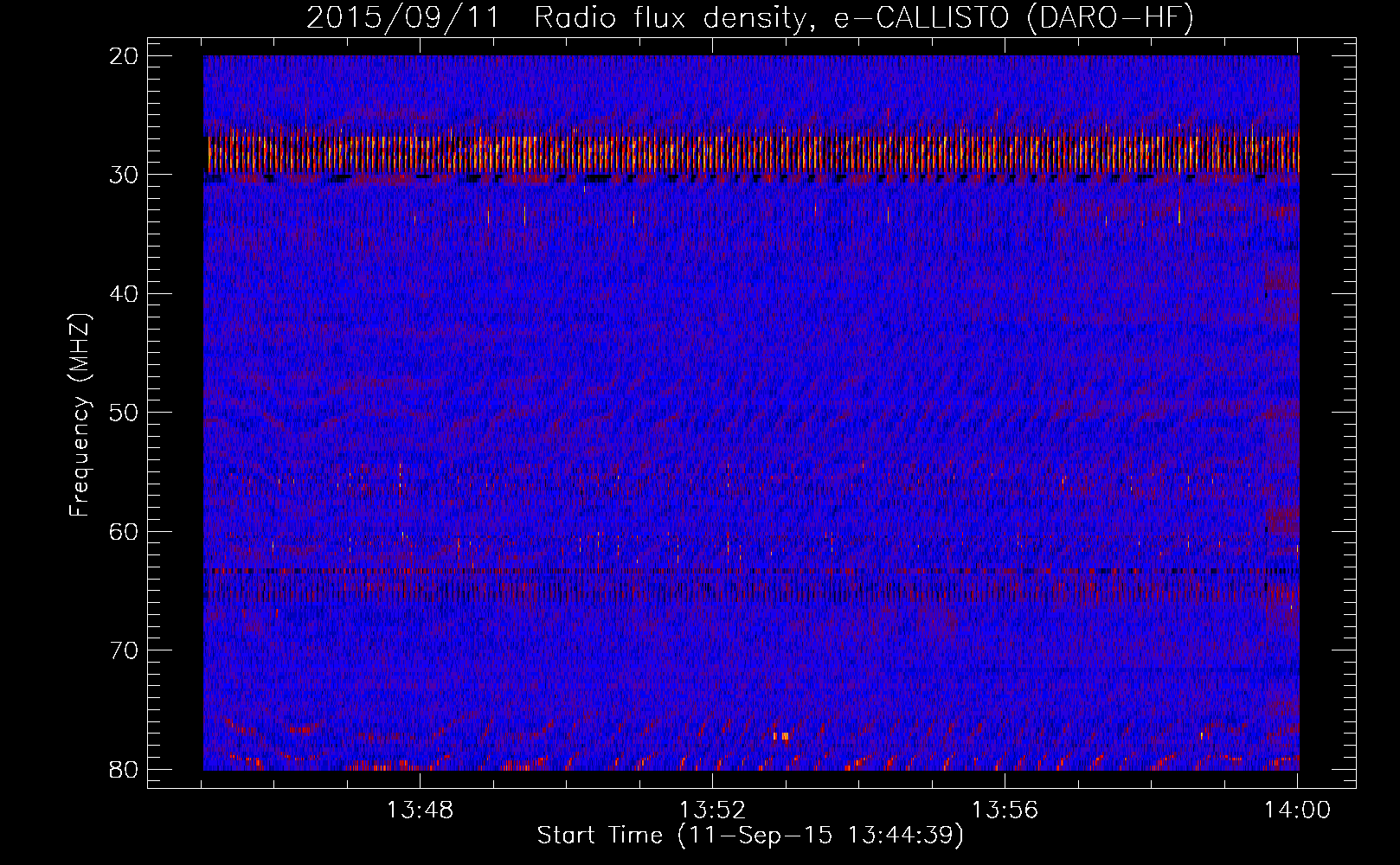Click the bright yellow-orange interference band near 28 MHz
This screenshot has width=1400, height=865.
[751, 153]
